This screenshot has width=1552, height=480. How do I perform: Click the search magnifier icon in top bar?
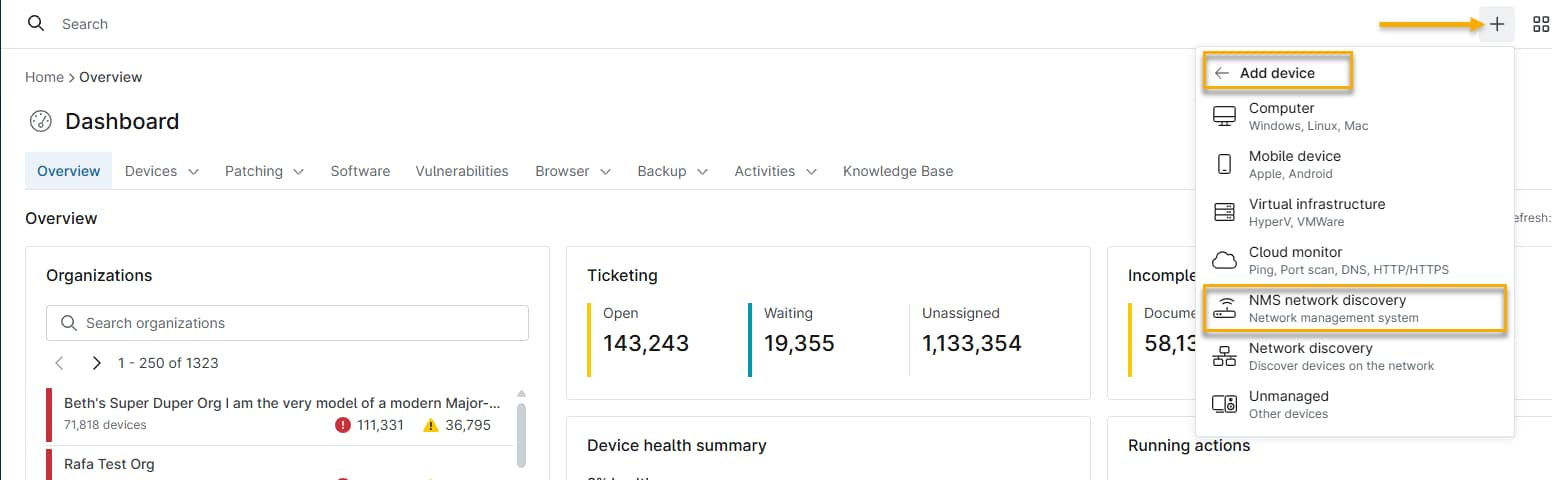click(x=36, y=23)
